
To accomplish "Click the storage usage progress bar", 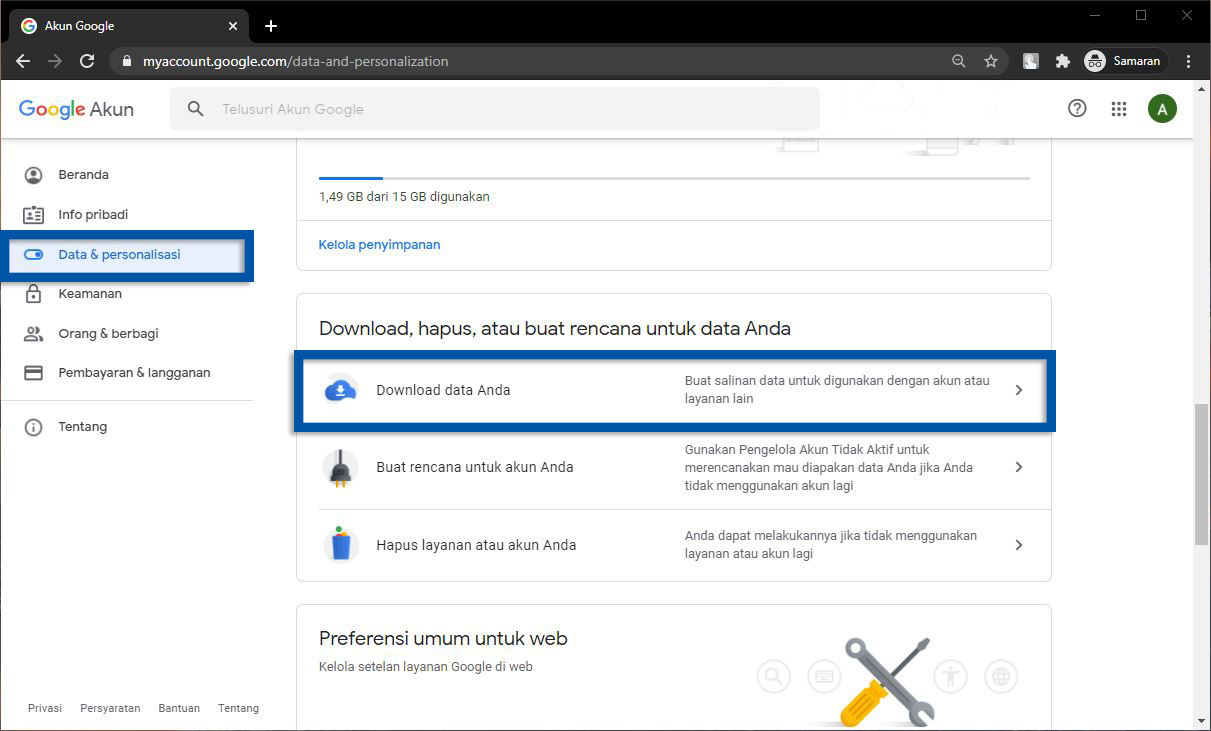I will [673, 178].
